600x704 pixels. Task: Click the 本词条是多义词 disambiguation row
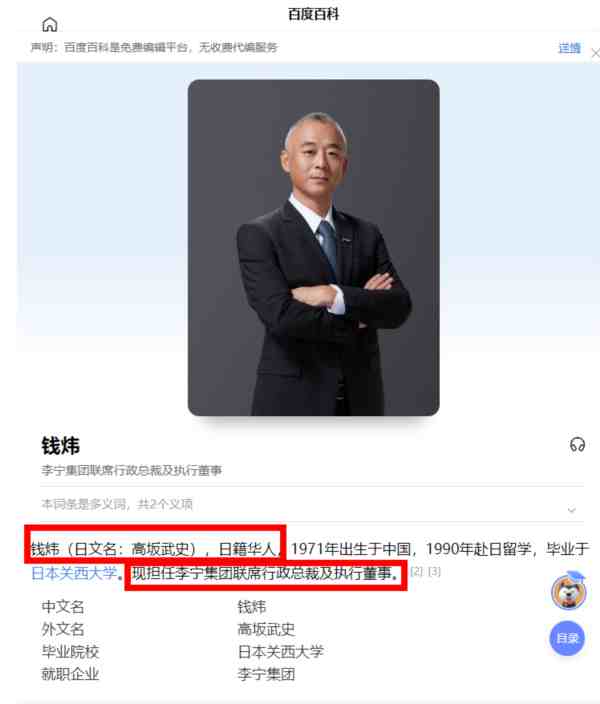(x=312, y=504)
